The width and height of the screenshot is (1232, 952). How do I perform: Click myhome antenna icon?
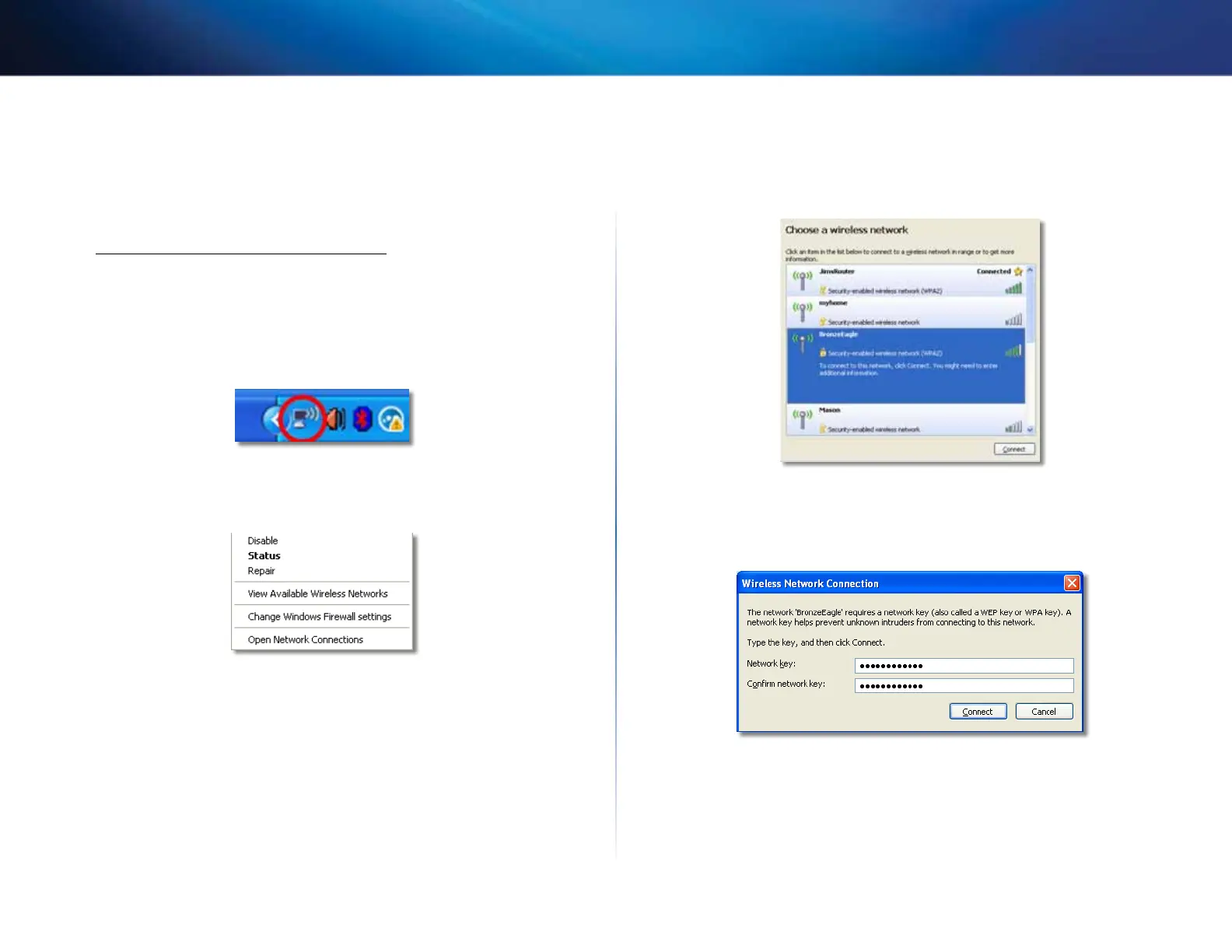[x=802, y=311]
